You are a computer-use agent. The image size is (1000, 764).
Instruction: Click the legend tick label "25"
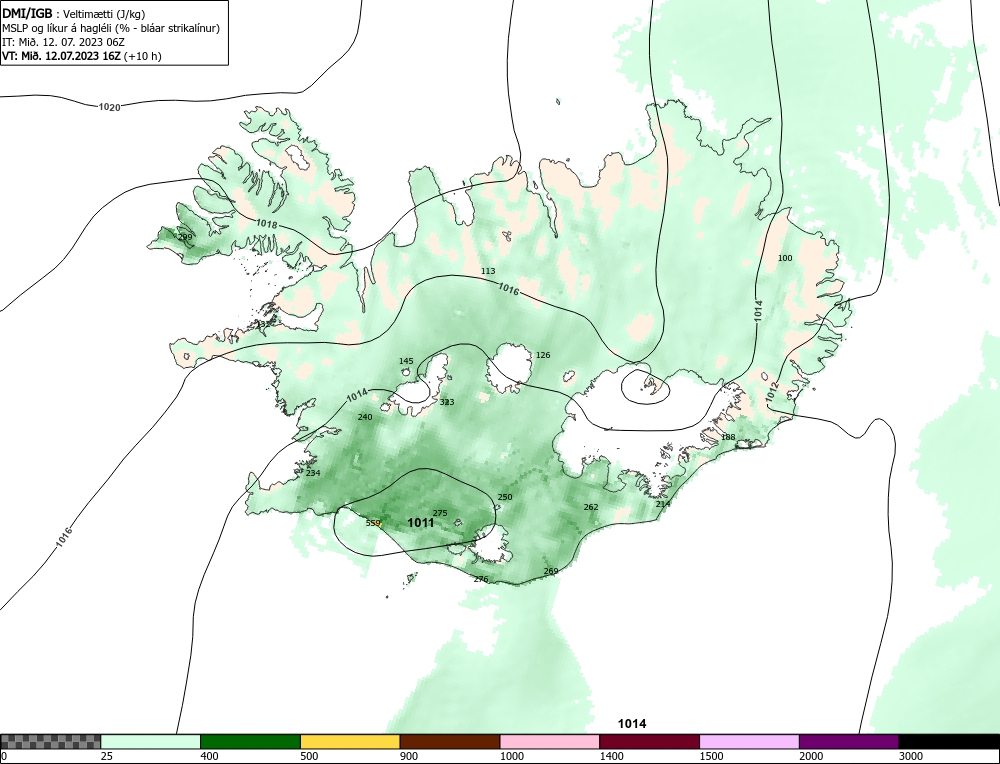click(x=107, y=756)
